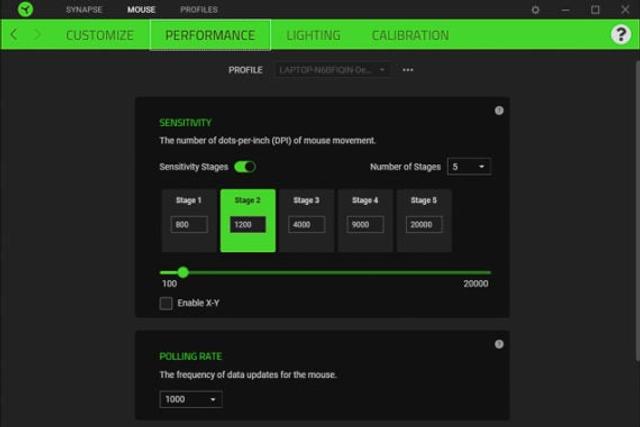Maximize the Synapse window

click(x=595, y=9)
